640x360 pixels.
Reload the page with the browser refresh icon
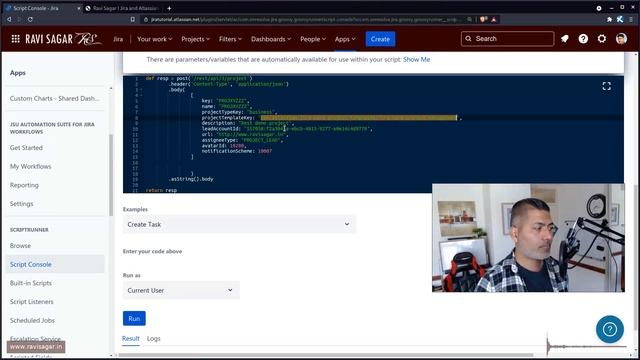[x=30, y=19]
